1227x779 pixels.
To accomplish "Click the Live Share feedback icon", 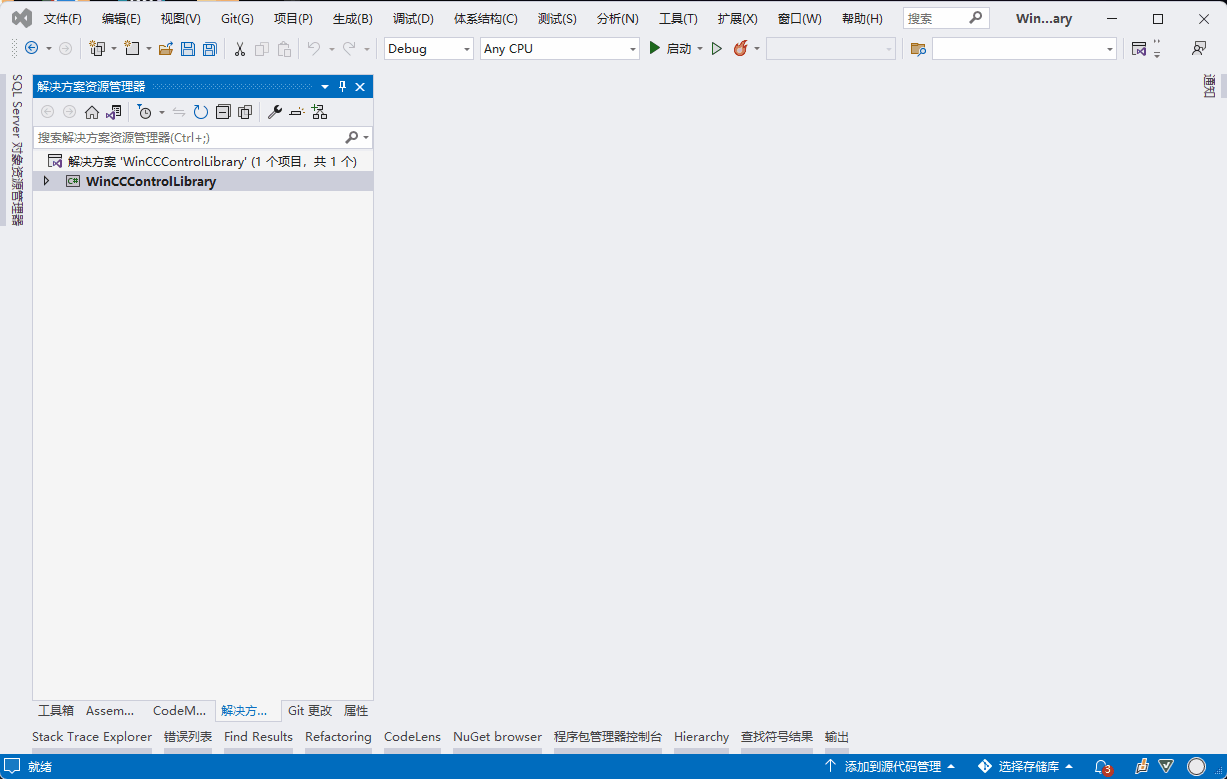I will click(1198, 48).
